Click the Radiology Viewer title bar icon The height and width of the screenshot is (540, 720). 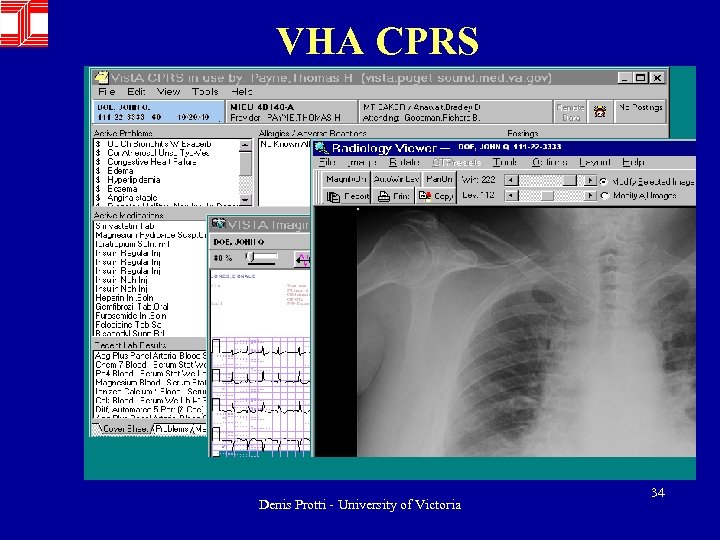pos(321,148)
